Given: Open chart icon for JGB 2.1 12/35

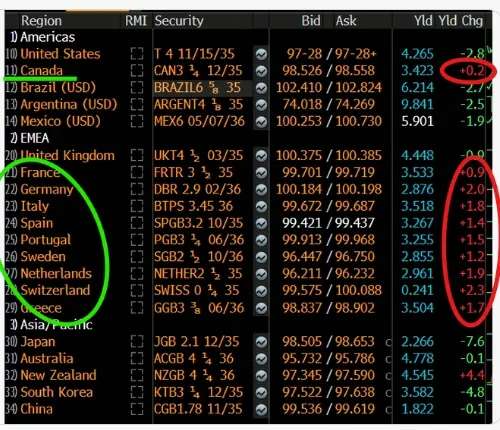Looking at the screenshot, I should point(261,342).
